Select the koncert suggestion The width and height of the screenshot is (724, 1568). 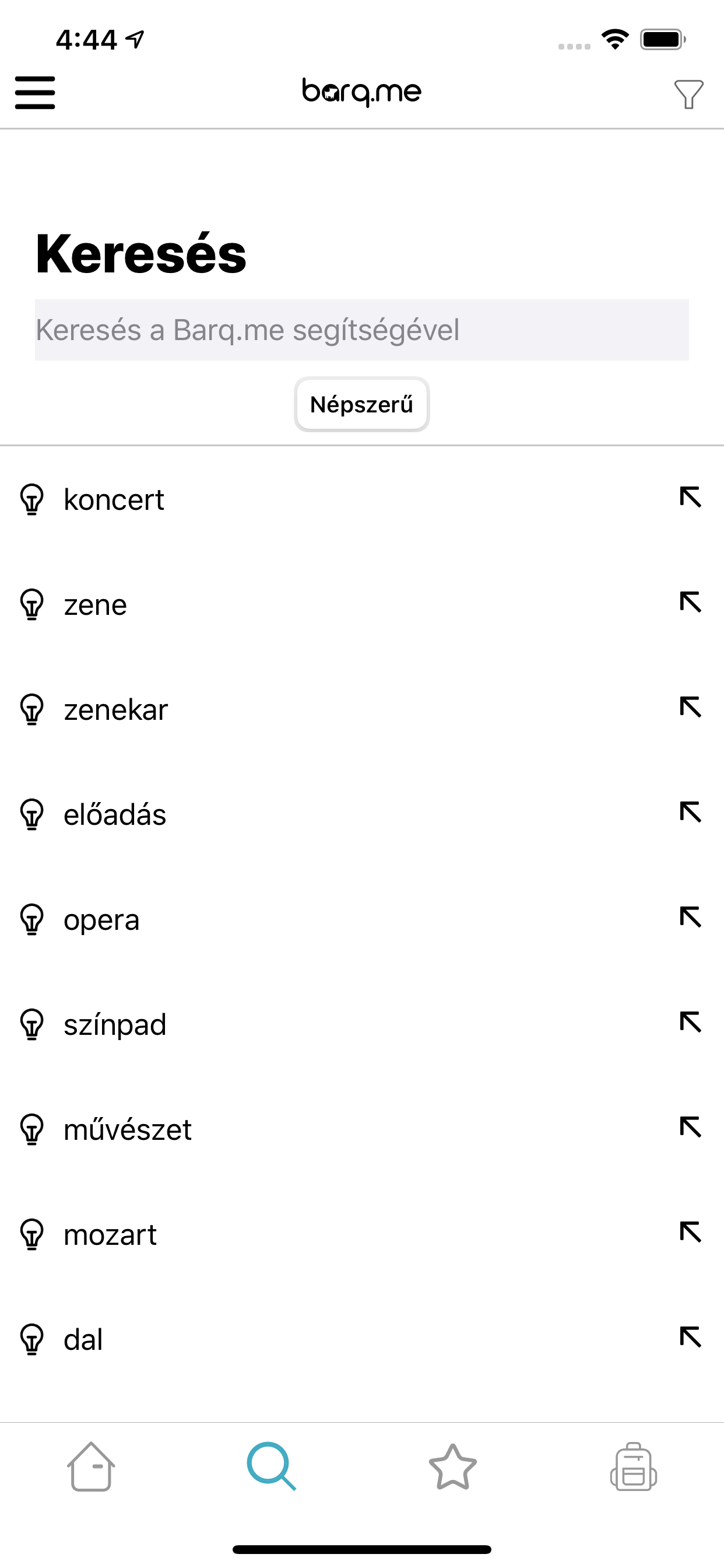pyautogui.click(x=114, y=500)
